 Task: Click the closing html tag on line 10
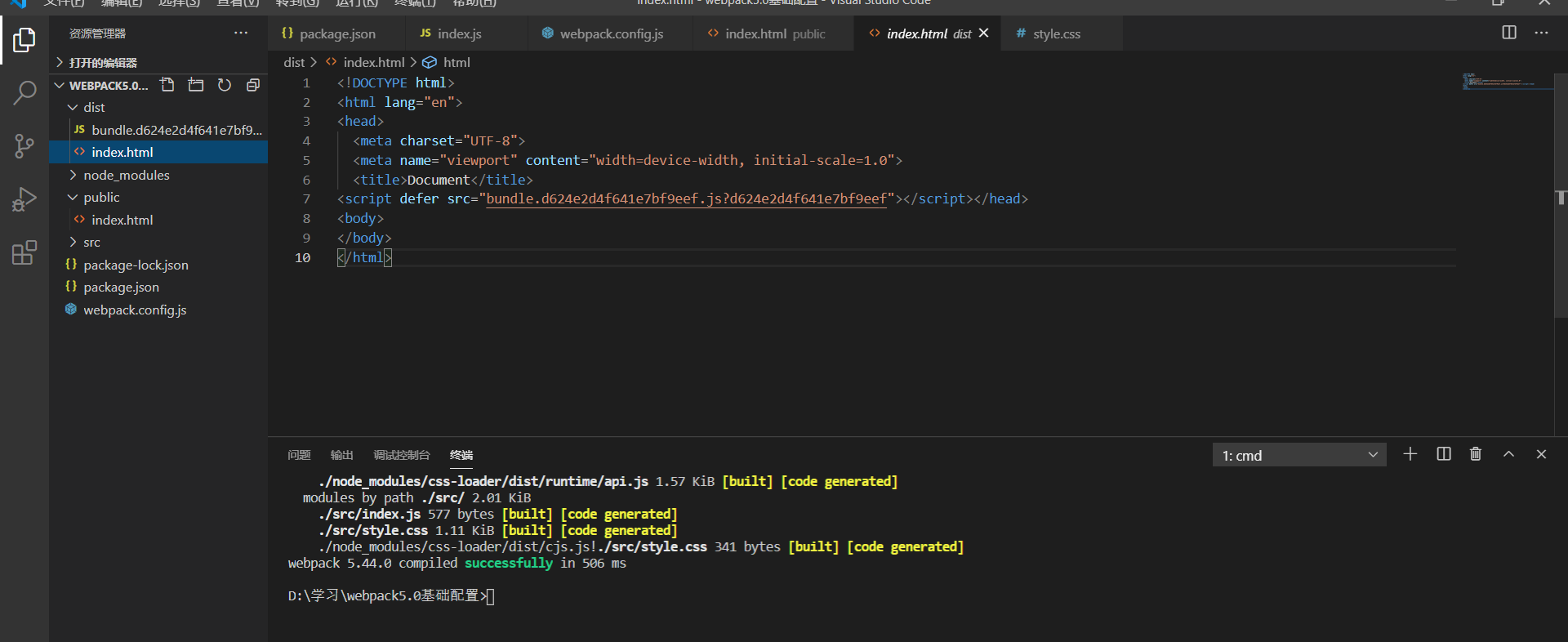[364, 257]
